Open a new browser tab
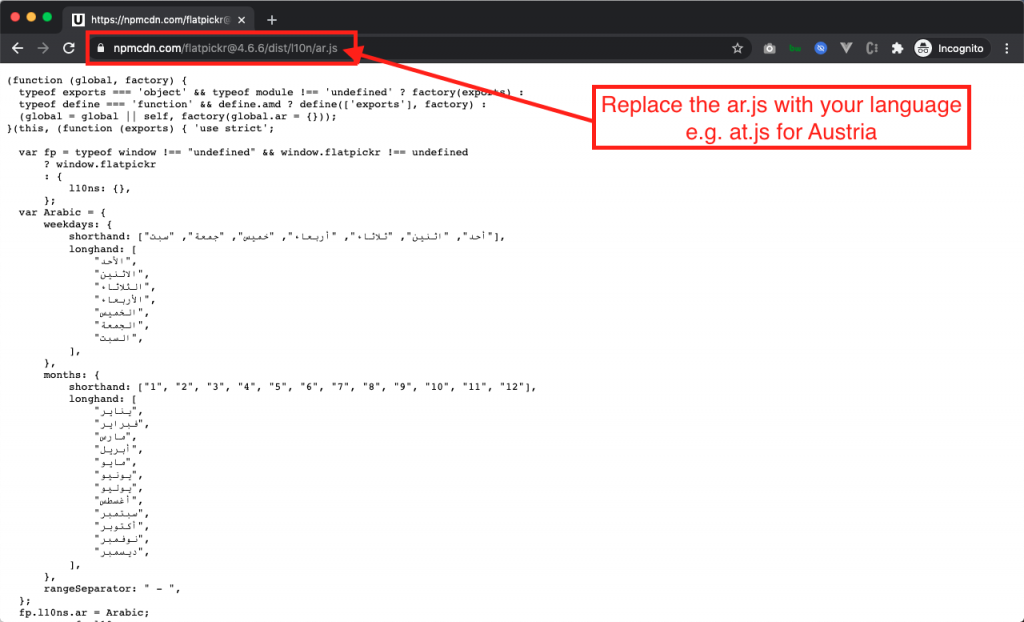This screenshot has width=1024, height=622. (272, 20)
